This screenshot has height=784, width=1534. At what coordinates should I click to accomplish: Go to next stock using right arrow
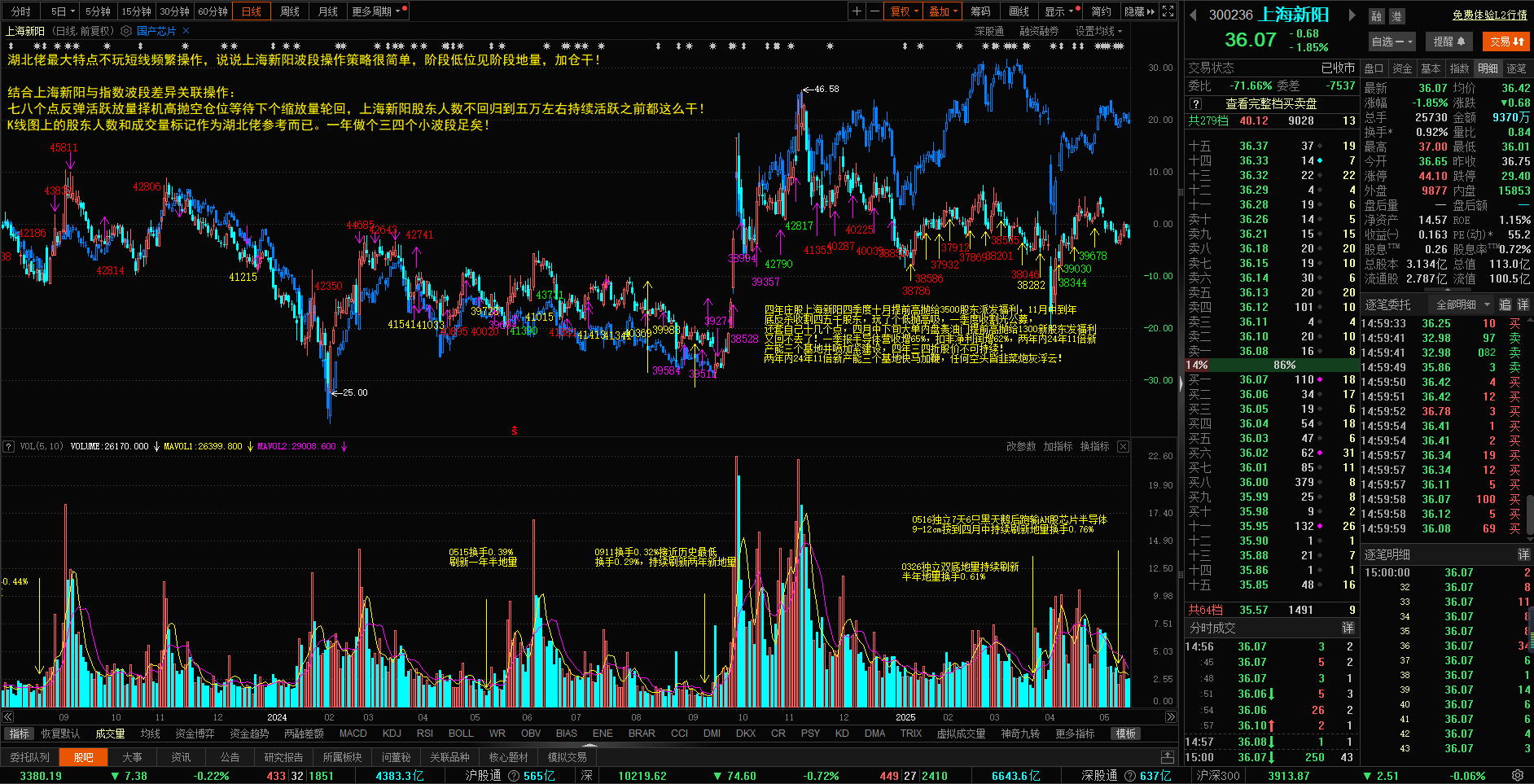(x=1352, y=15)
